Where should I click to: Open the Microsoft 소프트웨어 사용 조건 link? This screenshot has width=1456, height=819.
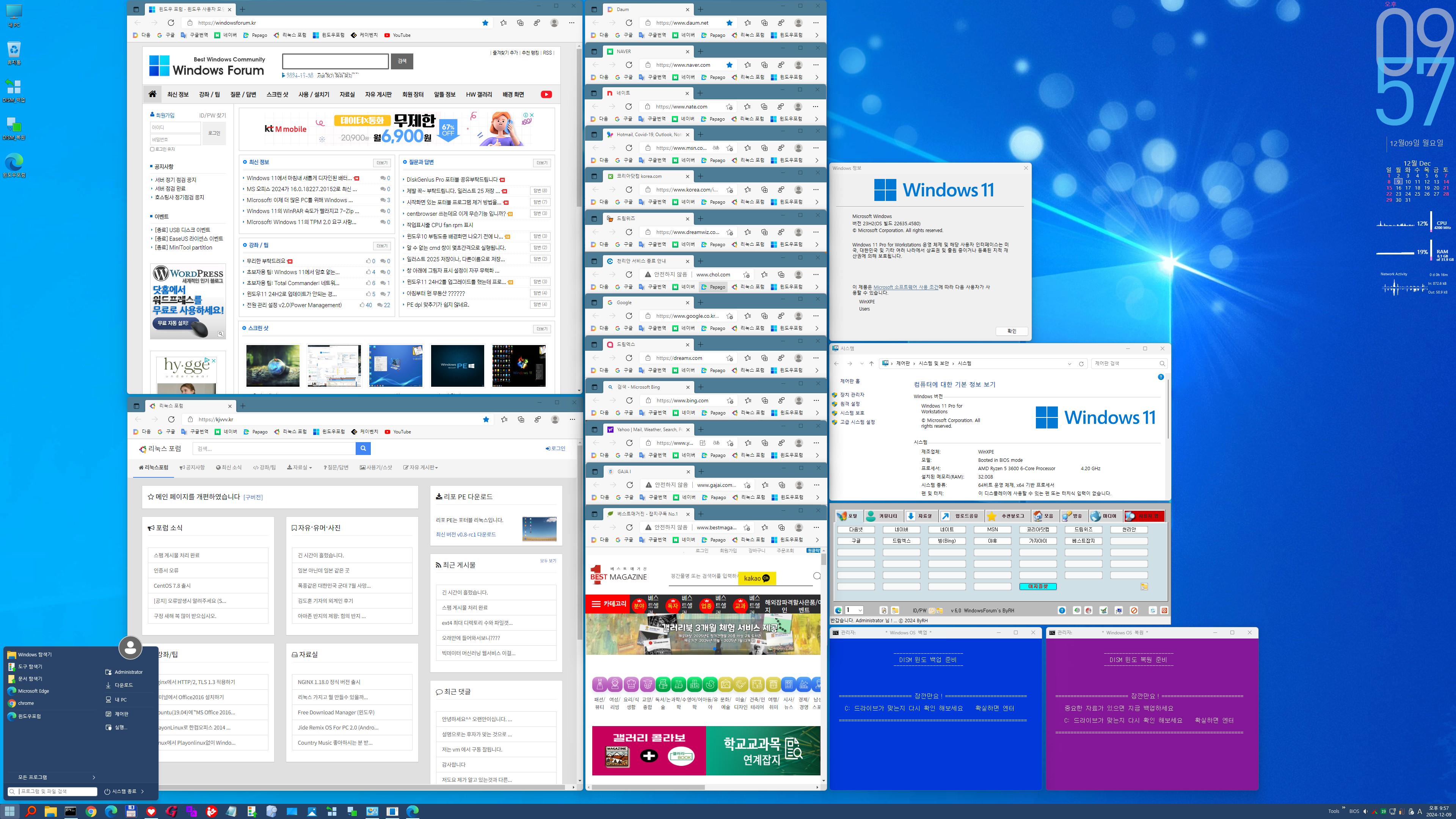[x=905, y=287]
